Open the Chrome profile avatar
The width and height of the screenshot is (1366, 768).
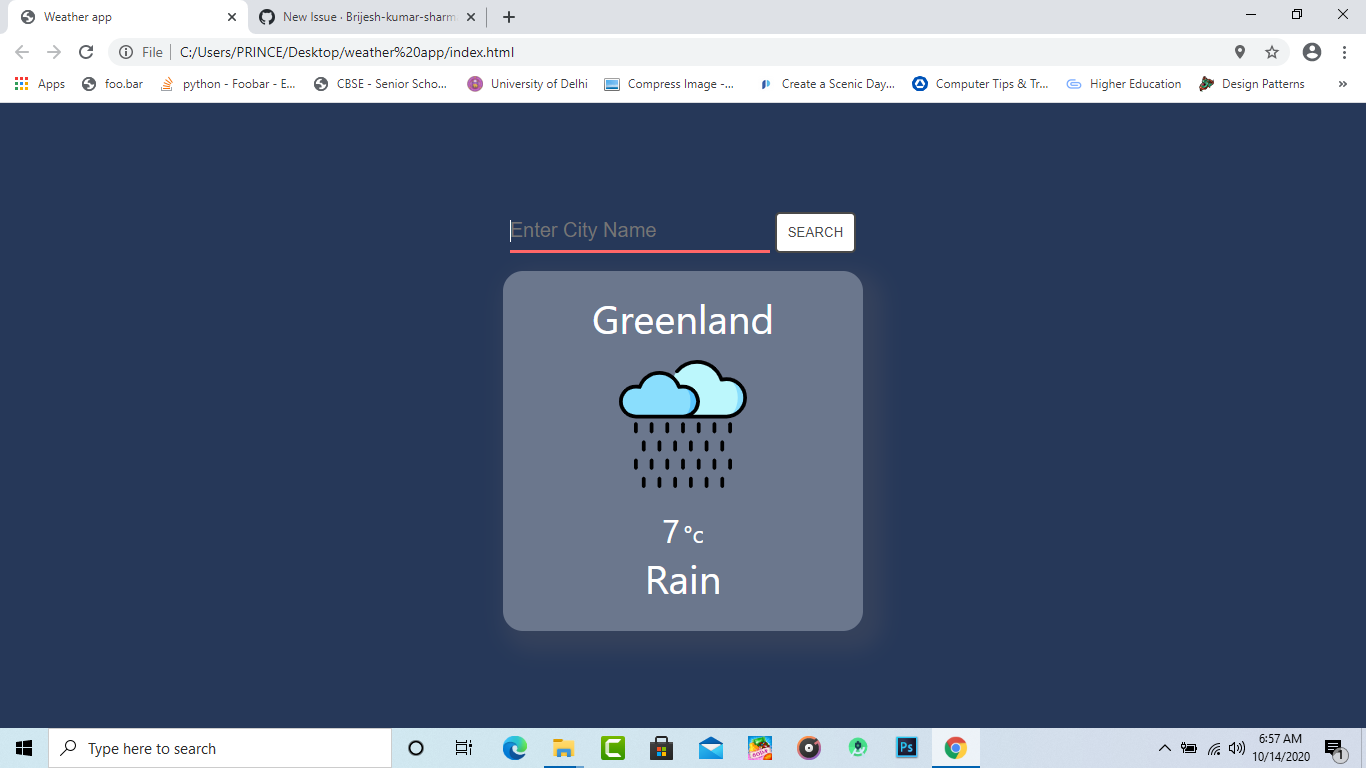point(1311,51)
